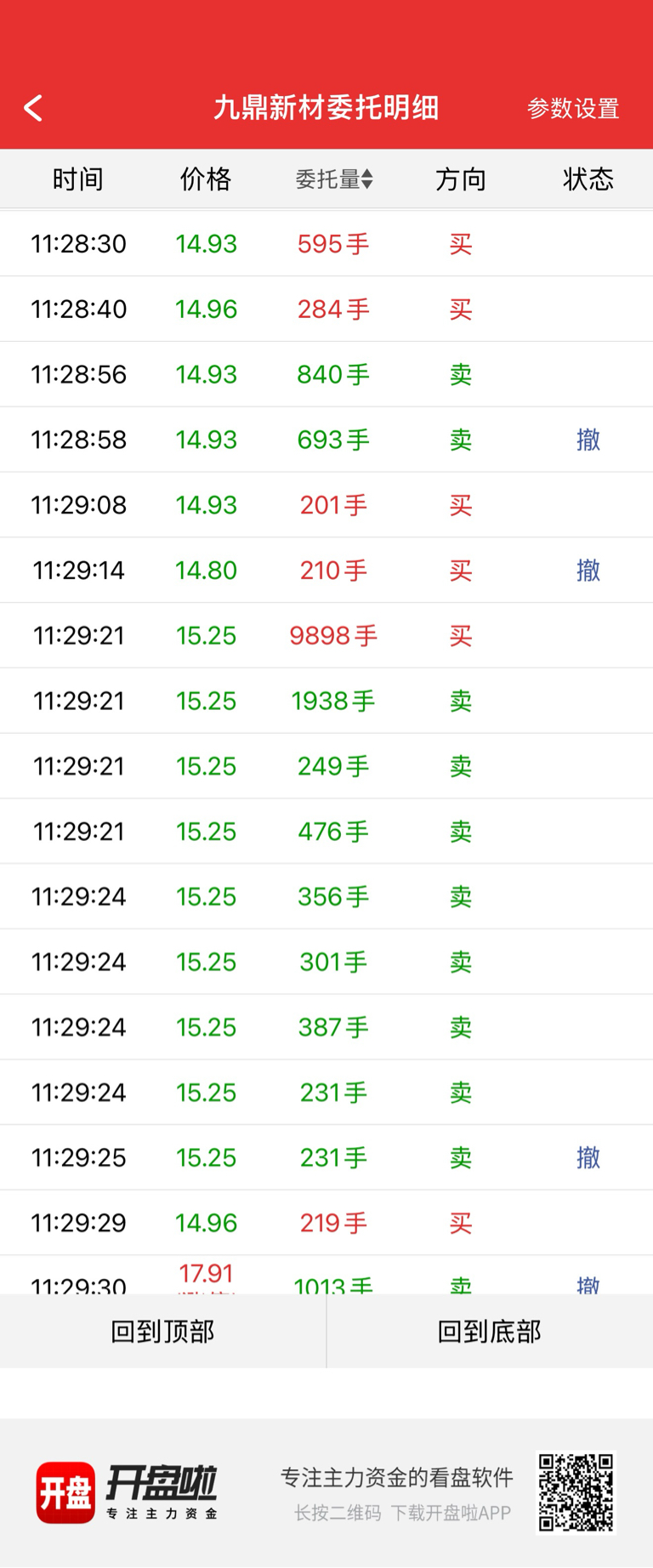Tap 撤 status on 11:29:25 row
Screen dimensions: 653x1568
coord(588,1157)
